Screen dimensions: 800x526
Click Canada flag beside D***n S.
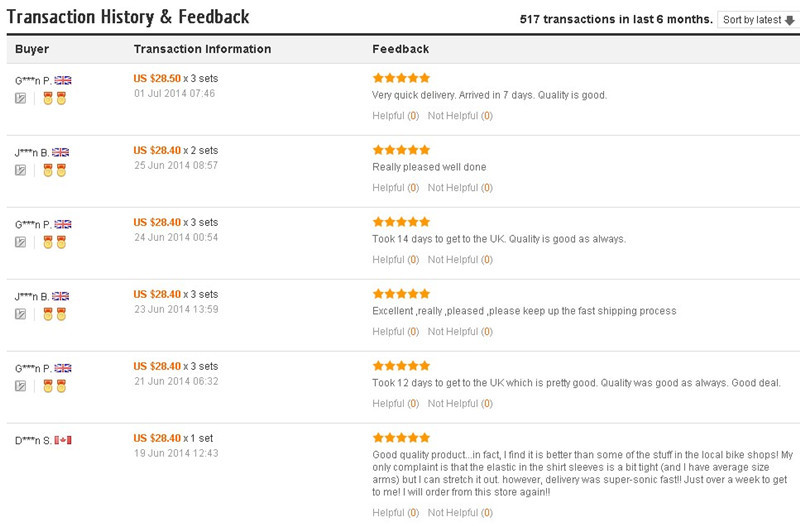(x=63, y=440)
